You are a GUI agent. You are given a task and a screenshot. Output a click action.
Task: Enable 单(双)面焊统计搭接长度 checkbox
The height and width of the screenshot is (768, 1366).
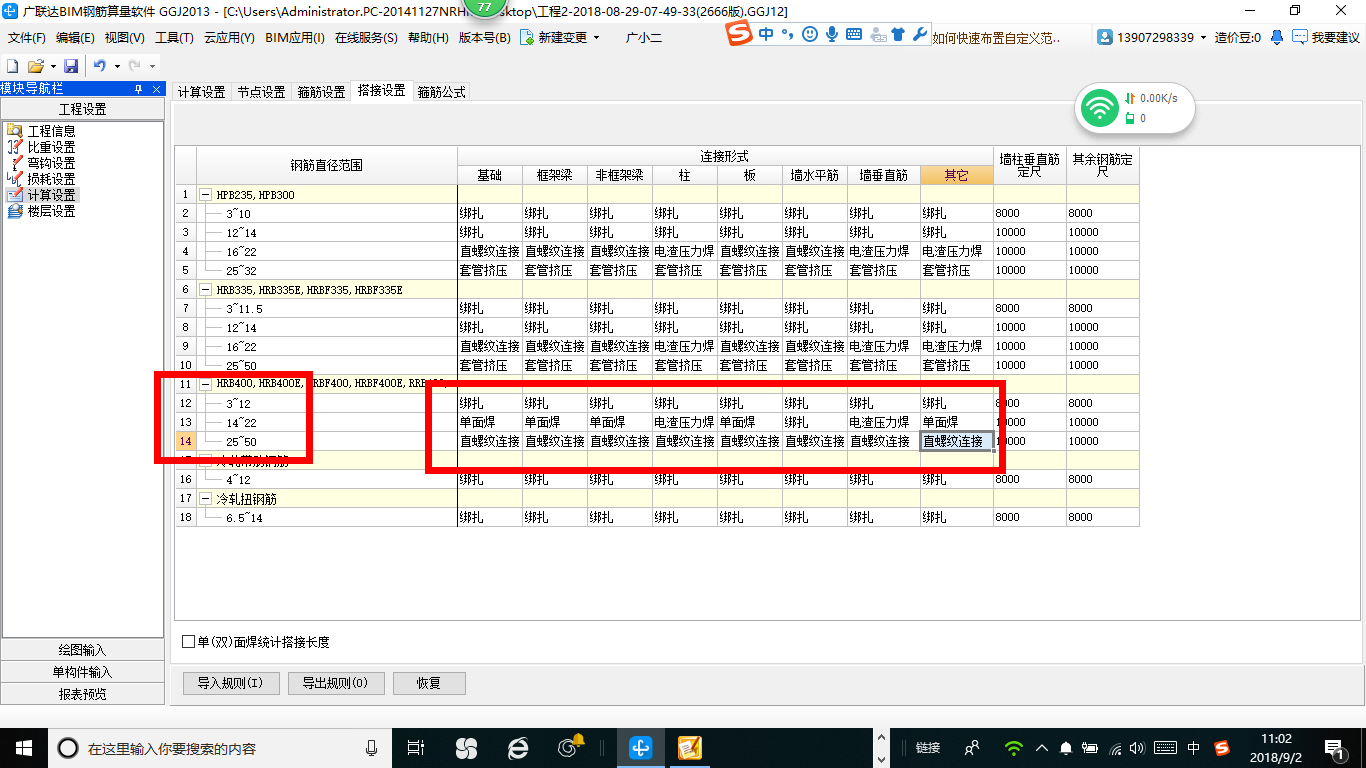click(x=189, y=642)
